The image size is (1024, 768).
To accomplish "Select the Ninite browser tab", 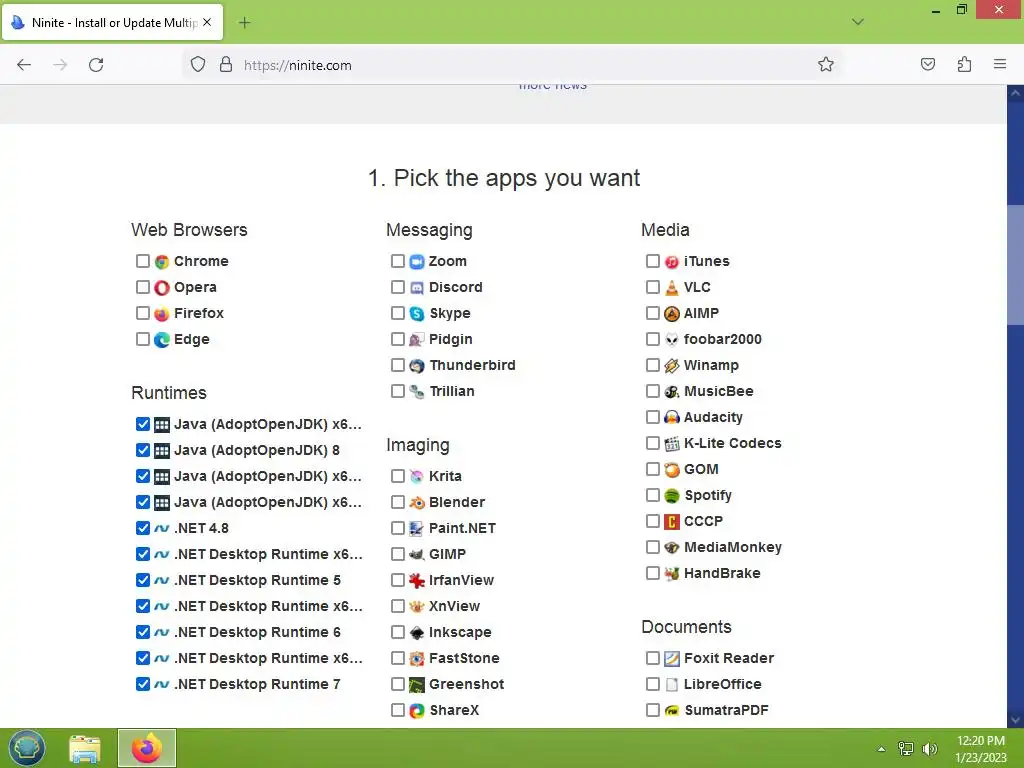I will coord(112,22).
